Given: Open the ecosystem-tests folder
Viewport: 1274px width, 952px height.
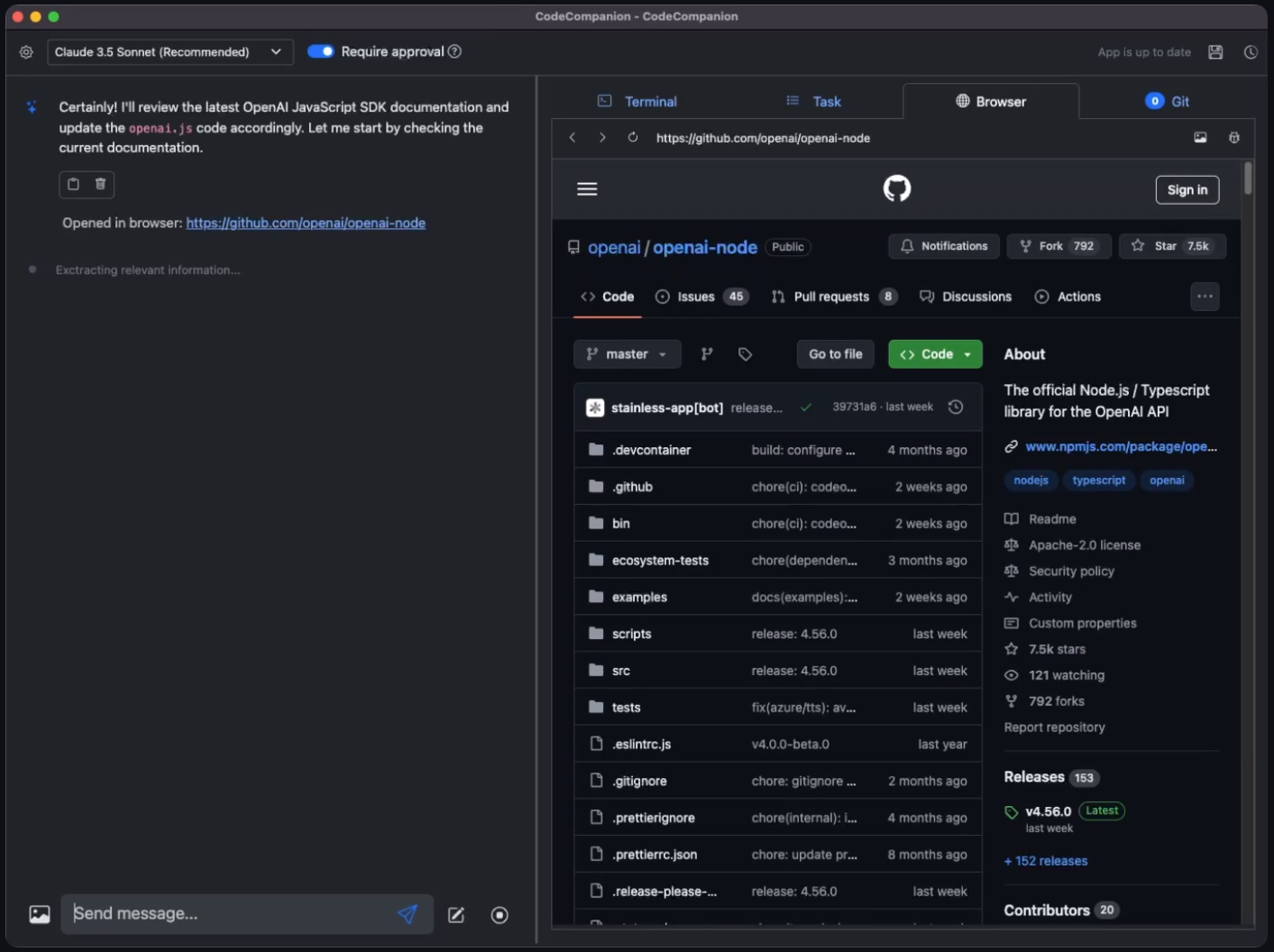Looking at the screenshot, I should pos(660,560).
